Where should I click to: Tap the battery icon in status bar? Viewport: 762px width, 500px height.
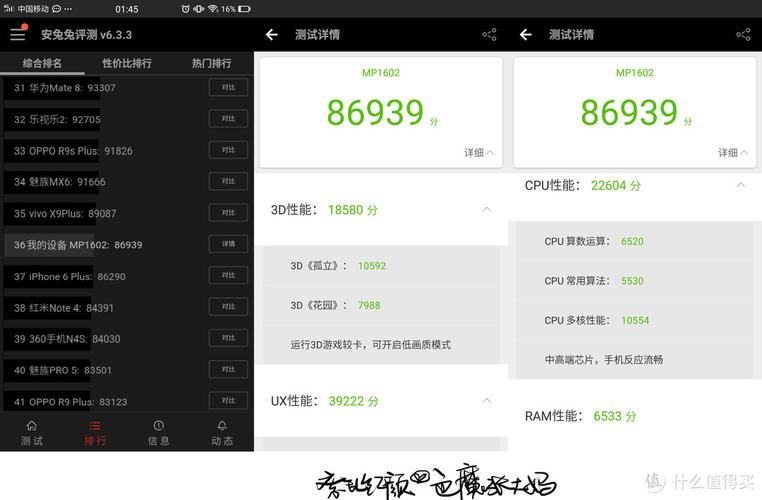pos(244,9)
